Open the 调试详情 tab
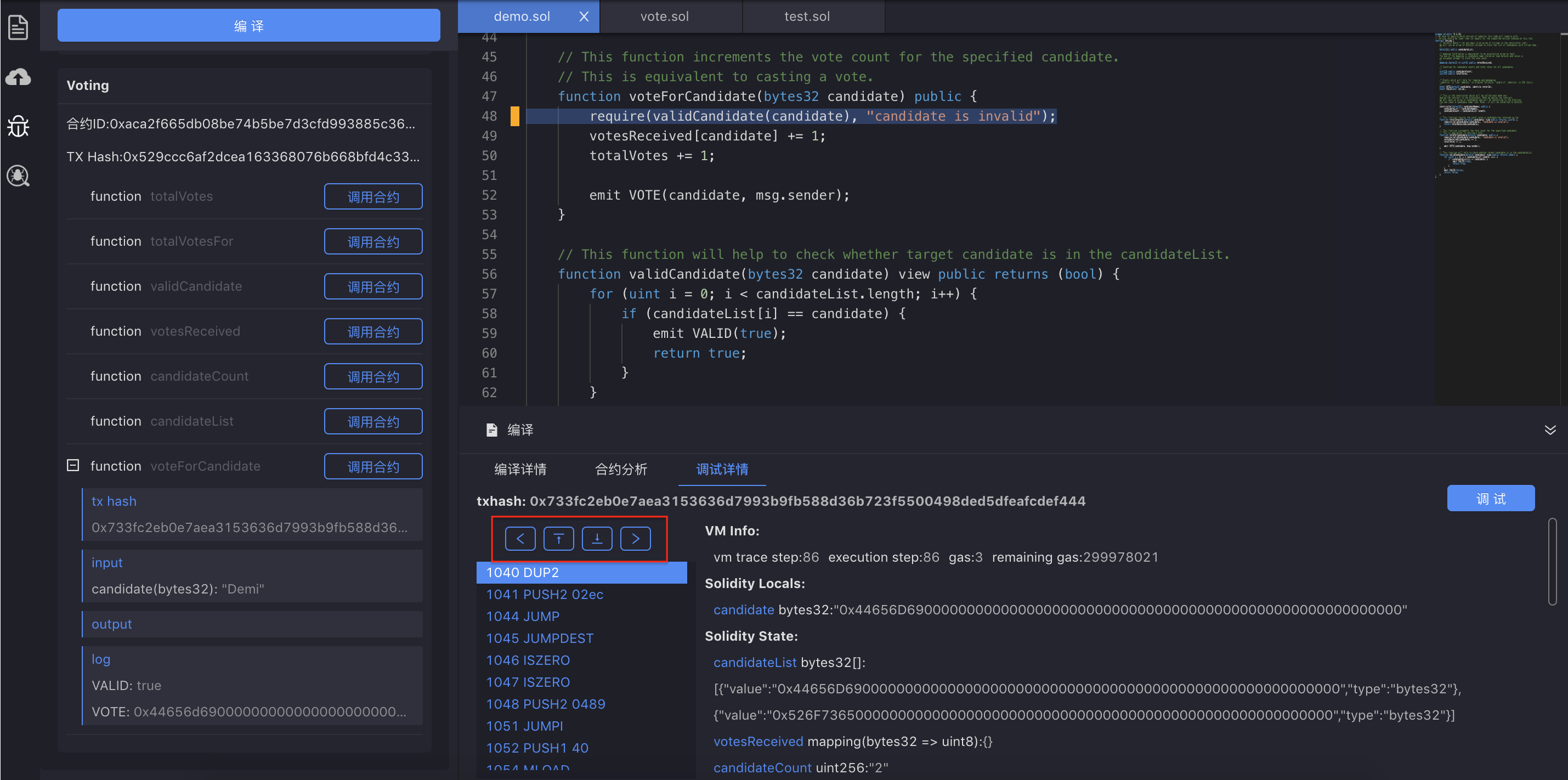This screenshot has width=1568, height=780. point(722,469)
